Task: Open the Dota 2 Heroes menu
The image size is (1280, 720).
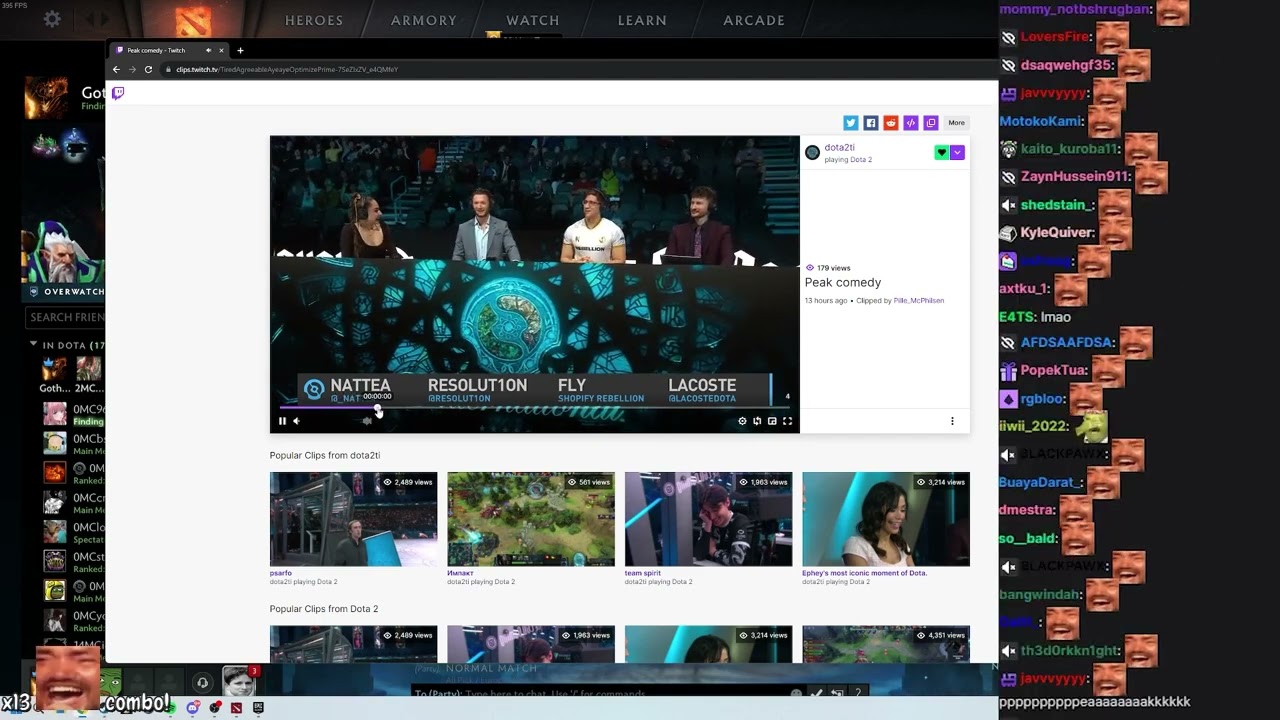Action: pos(314,20)
